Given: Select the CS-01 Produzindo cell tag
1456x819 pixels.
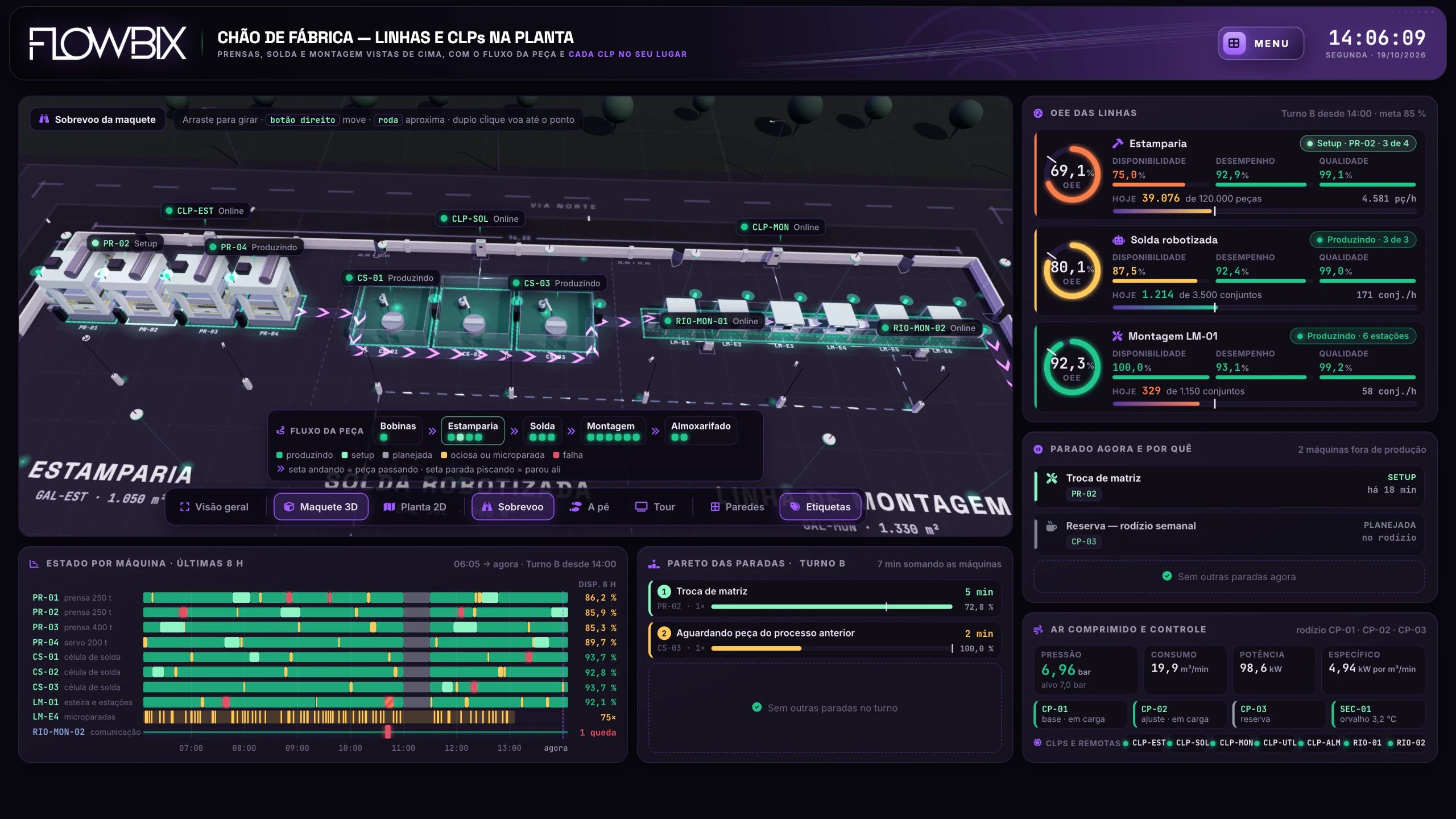Looking at the screenshot, I should click(x=390, y=278).
